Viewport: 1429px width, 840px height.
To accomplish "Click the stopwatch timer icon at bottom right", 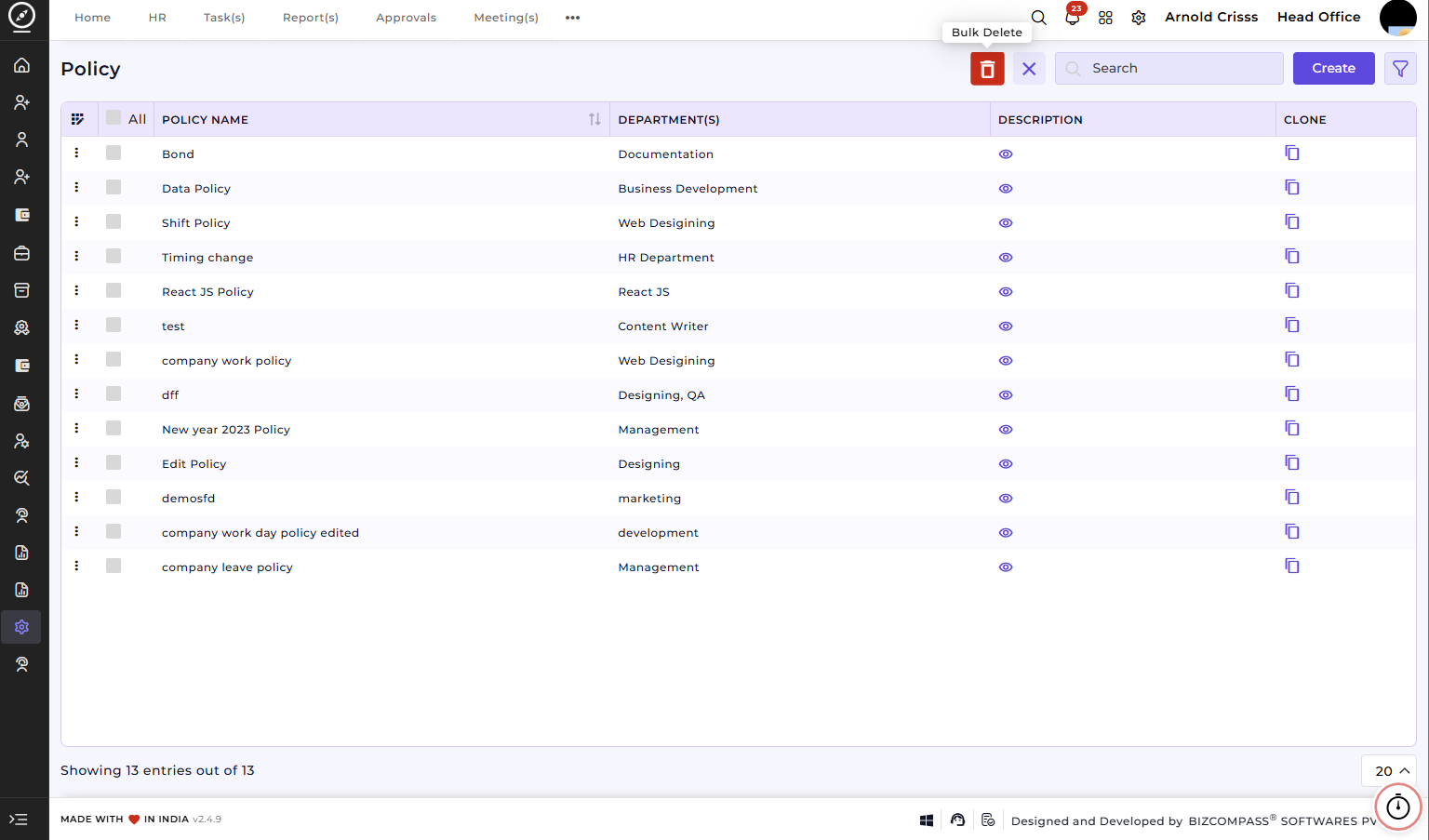I will point(1398,807).
